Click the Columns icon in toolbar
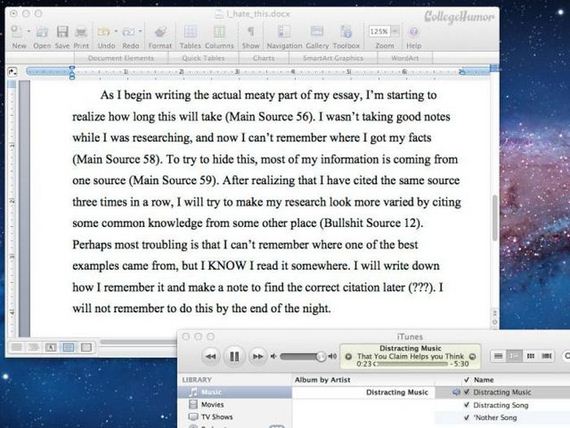This screenshot has height=428, width=570. pyautogui.click(x=219, y=32)
